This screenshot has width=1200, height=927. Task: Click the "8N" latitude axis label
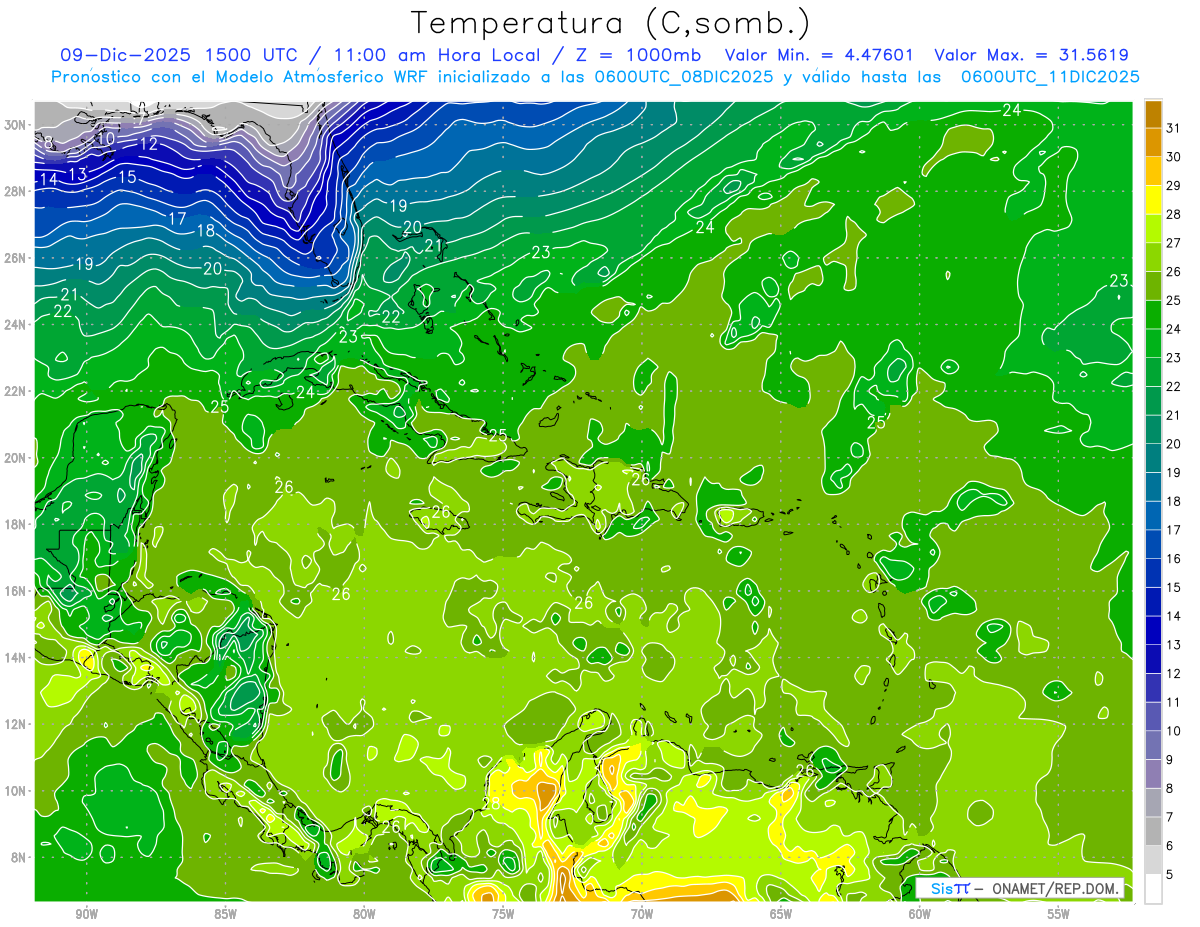click(x=20, y=857)
